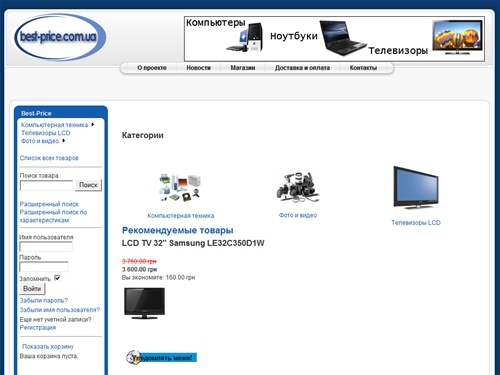
Task: Open Телевизоры LCD category TV image
Action: (416, 188)
